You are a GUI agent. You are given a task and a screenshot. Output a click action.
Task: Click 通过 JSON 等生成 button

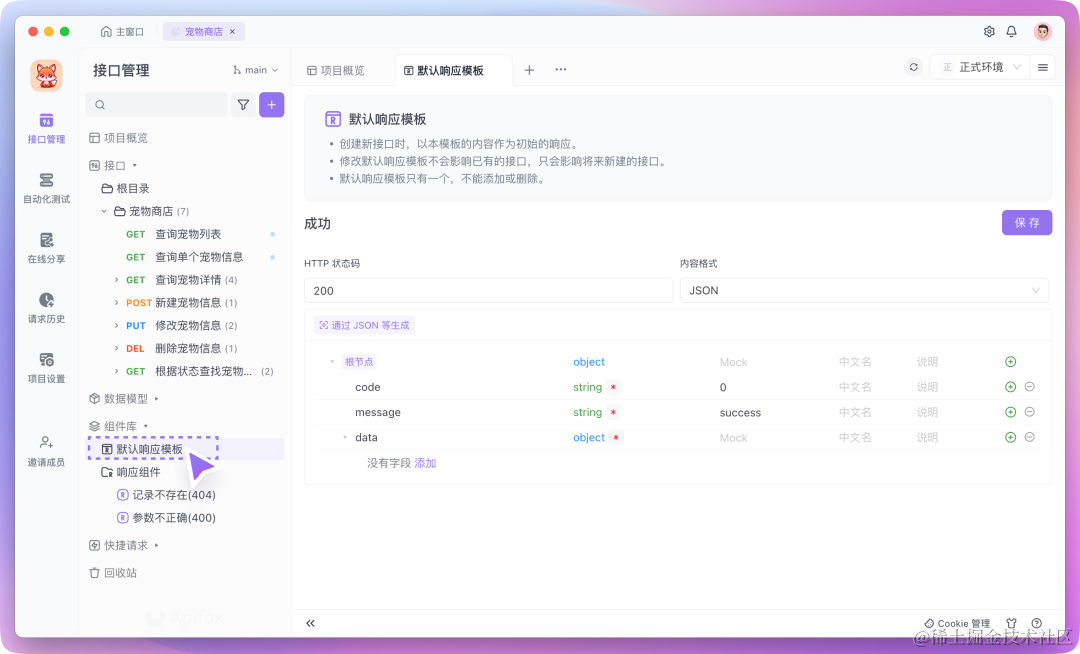coord(364,325)
